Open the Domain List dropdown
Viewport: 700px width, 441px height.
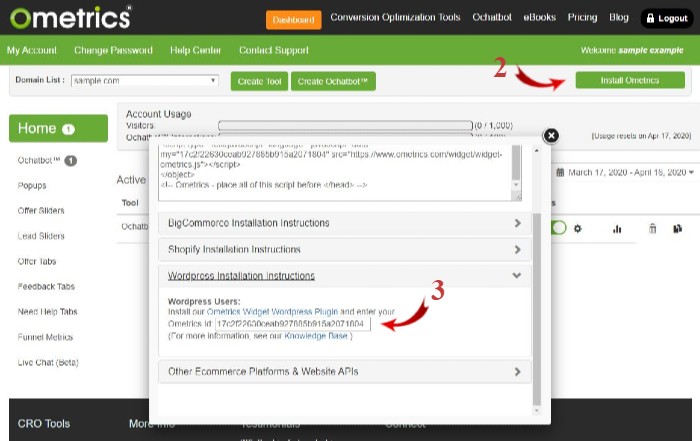[x=145, y=81]
